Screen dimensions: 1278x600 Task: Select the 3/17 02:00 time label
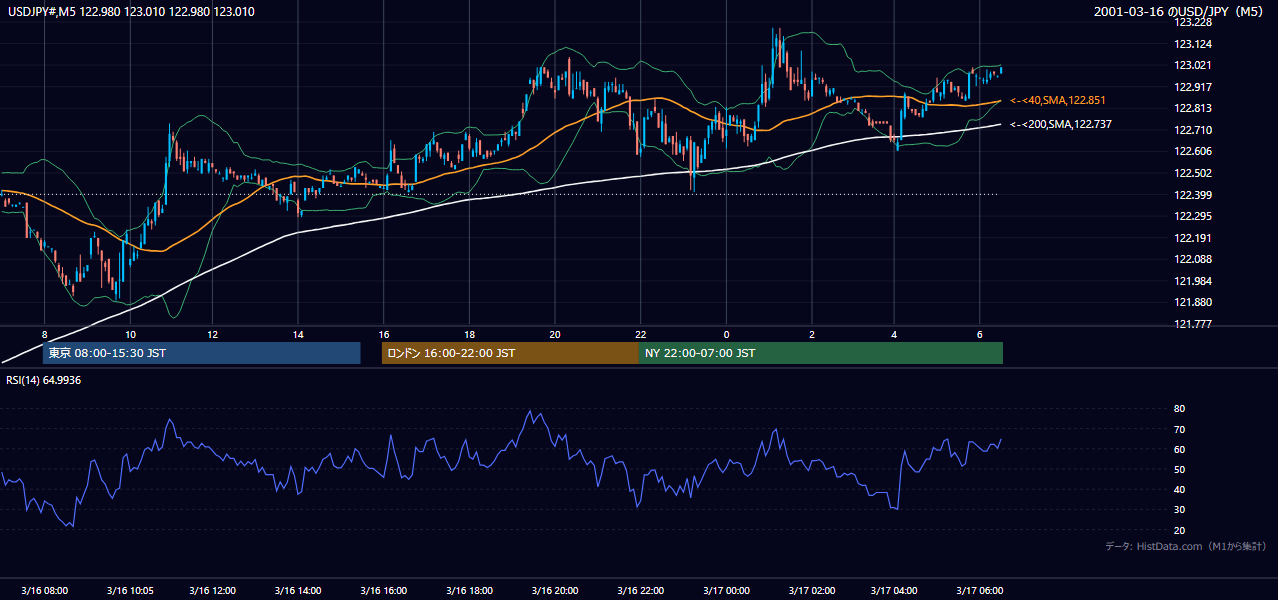811,591
